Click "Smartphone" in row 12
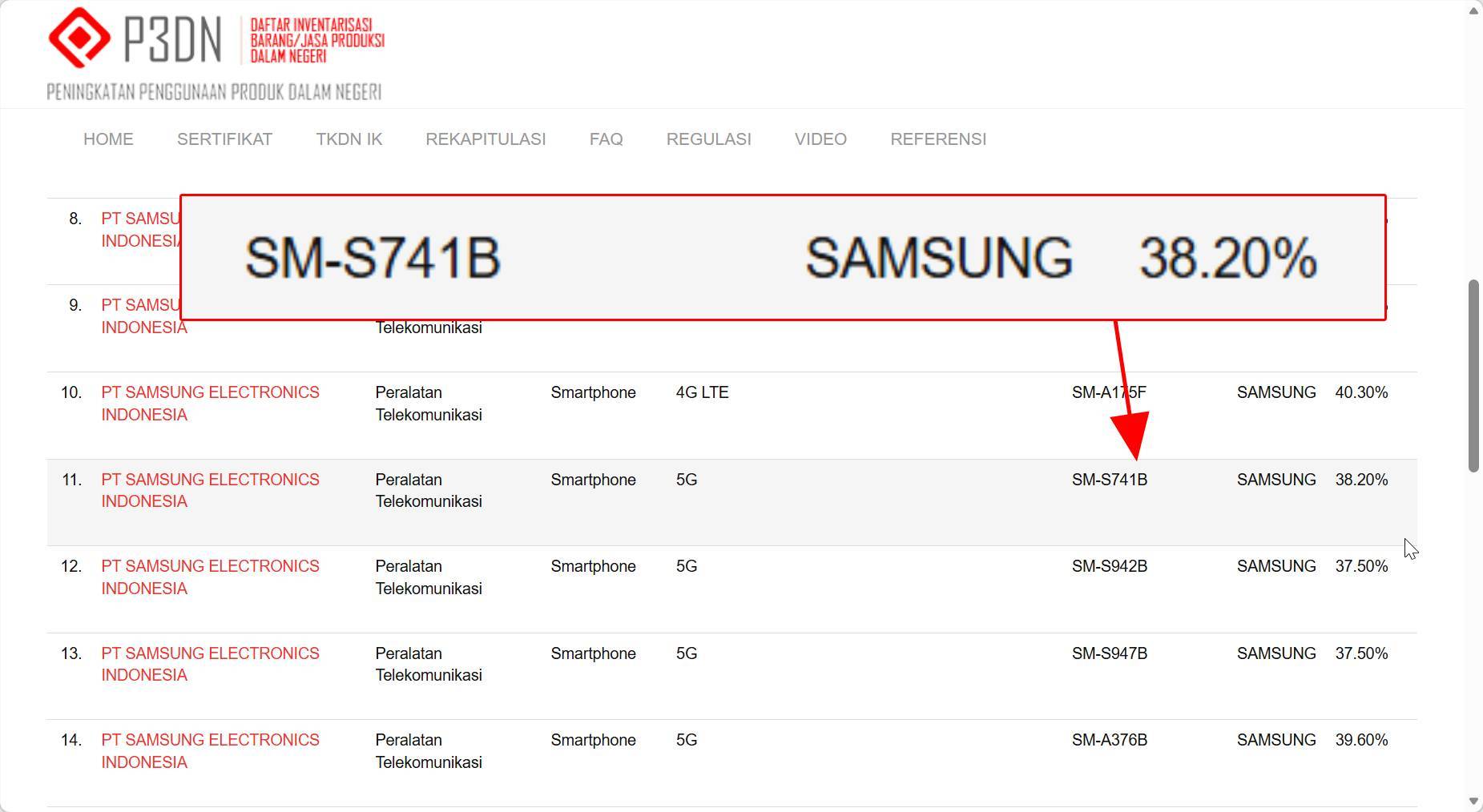The image size is (1483, 812). coord(594,566)
